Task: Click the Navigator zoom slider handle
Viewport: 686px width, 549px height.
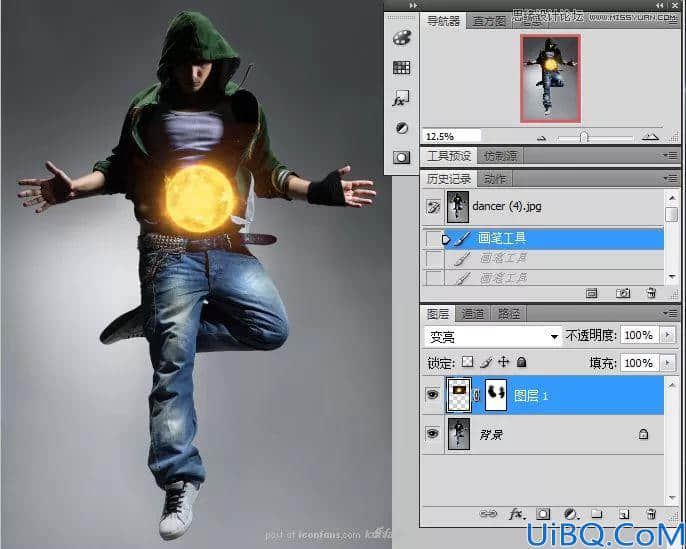Action: (x=583, y=137)
